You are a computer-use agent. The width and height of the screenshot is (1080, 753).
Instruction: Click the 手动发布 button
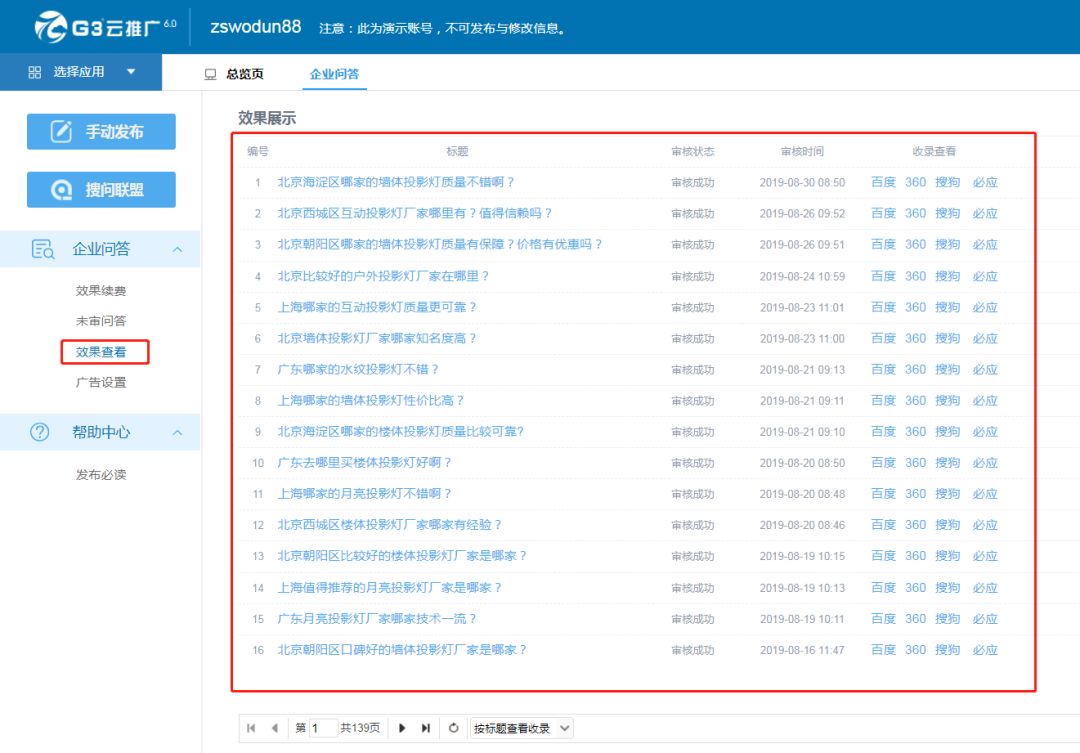coord(101,131)
